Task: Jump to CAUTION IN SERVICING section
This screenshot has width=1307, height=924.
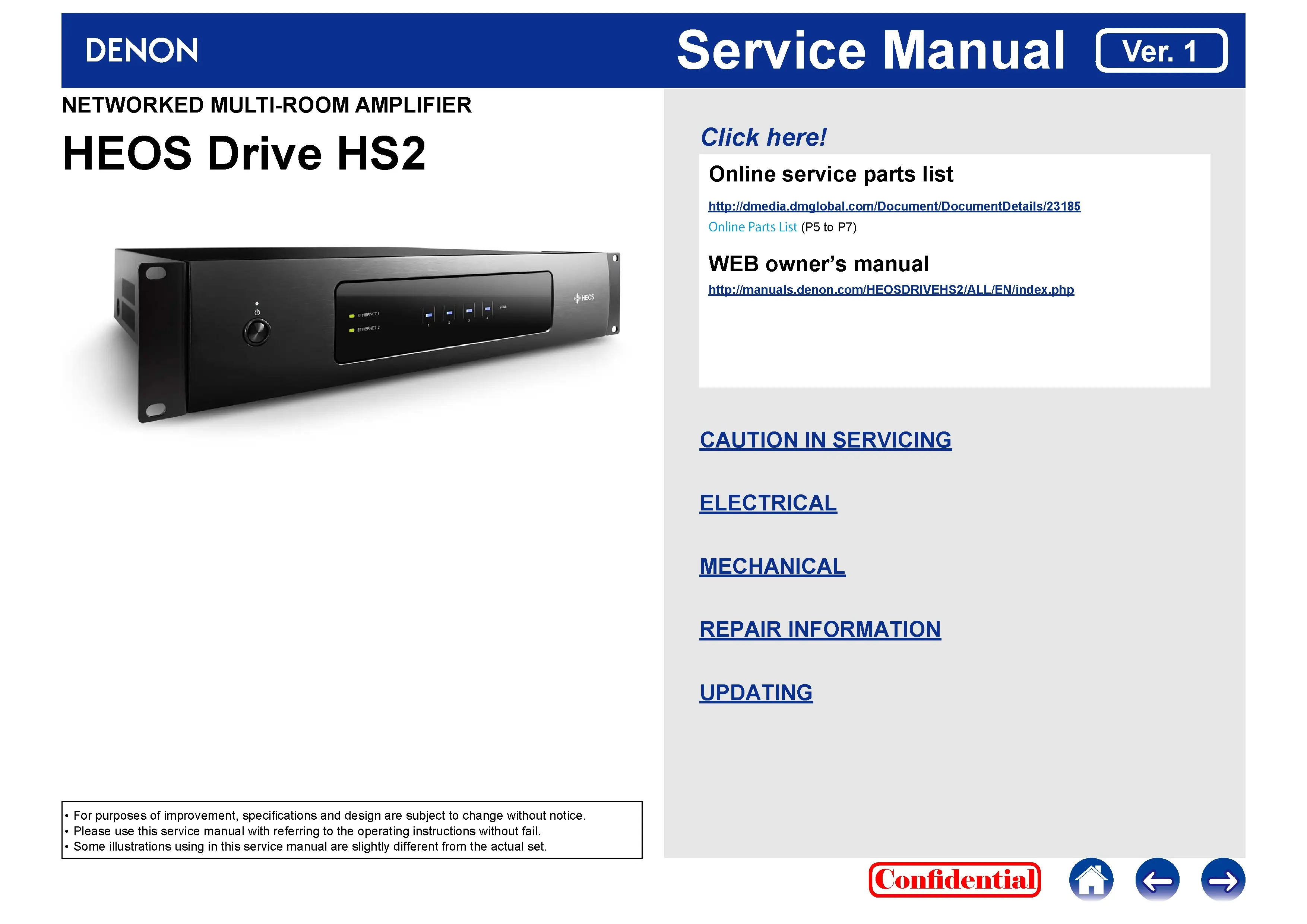Action: [x=825, y=440]
